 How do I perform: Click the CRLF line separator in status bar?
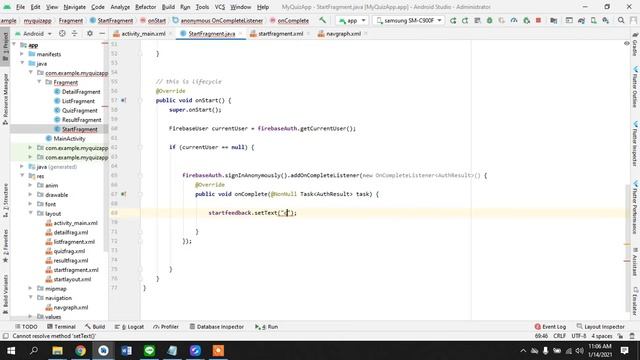pos(559,336)
